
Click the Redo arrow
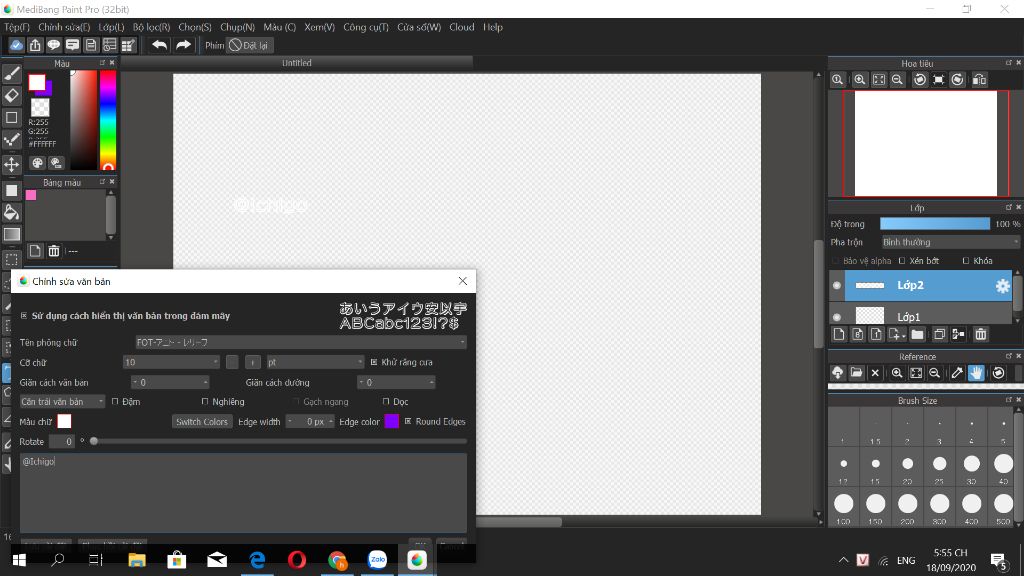point(184,45)
